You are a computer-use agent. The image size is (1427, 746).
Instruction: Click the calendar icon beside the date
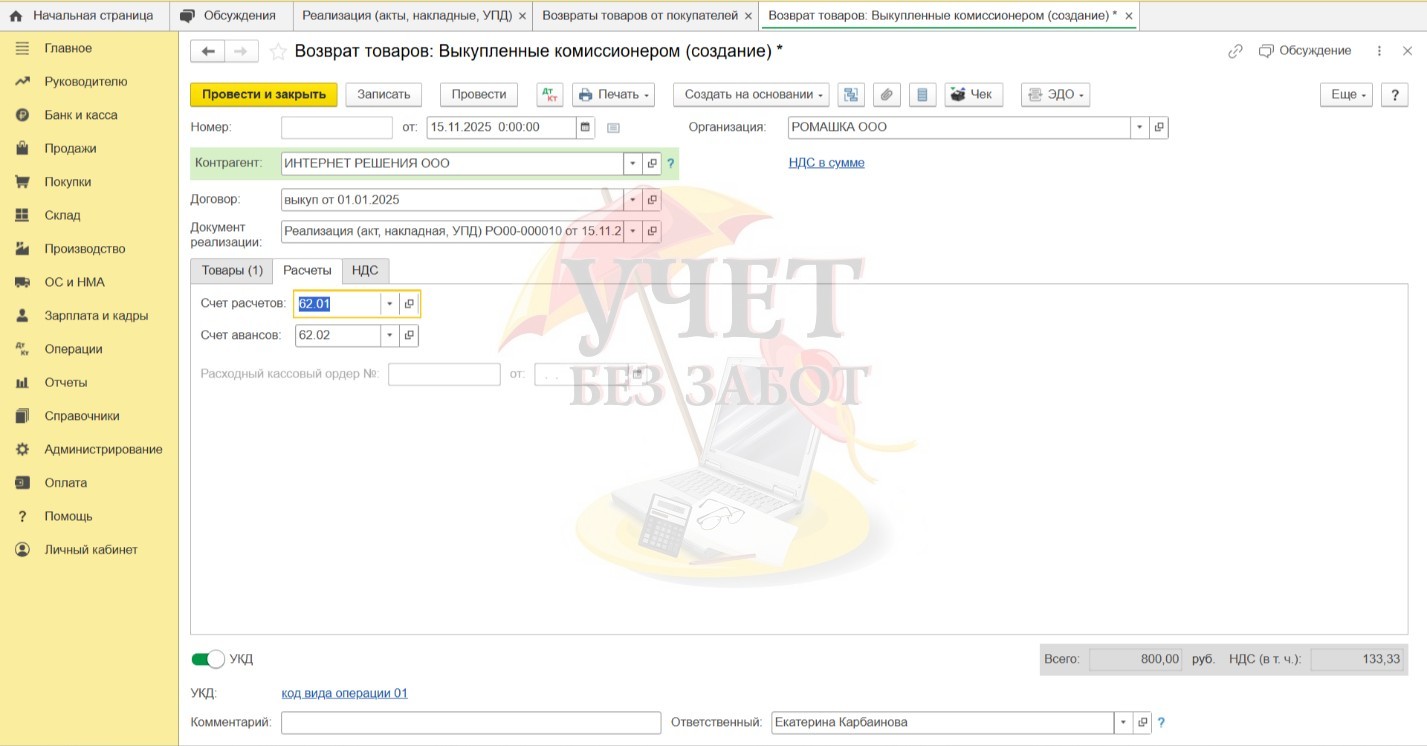[585, 128]
